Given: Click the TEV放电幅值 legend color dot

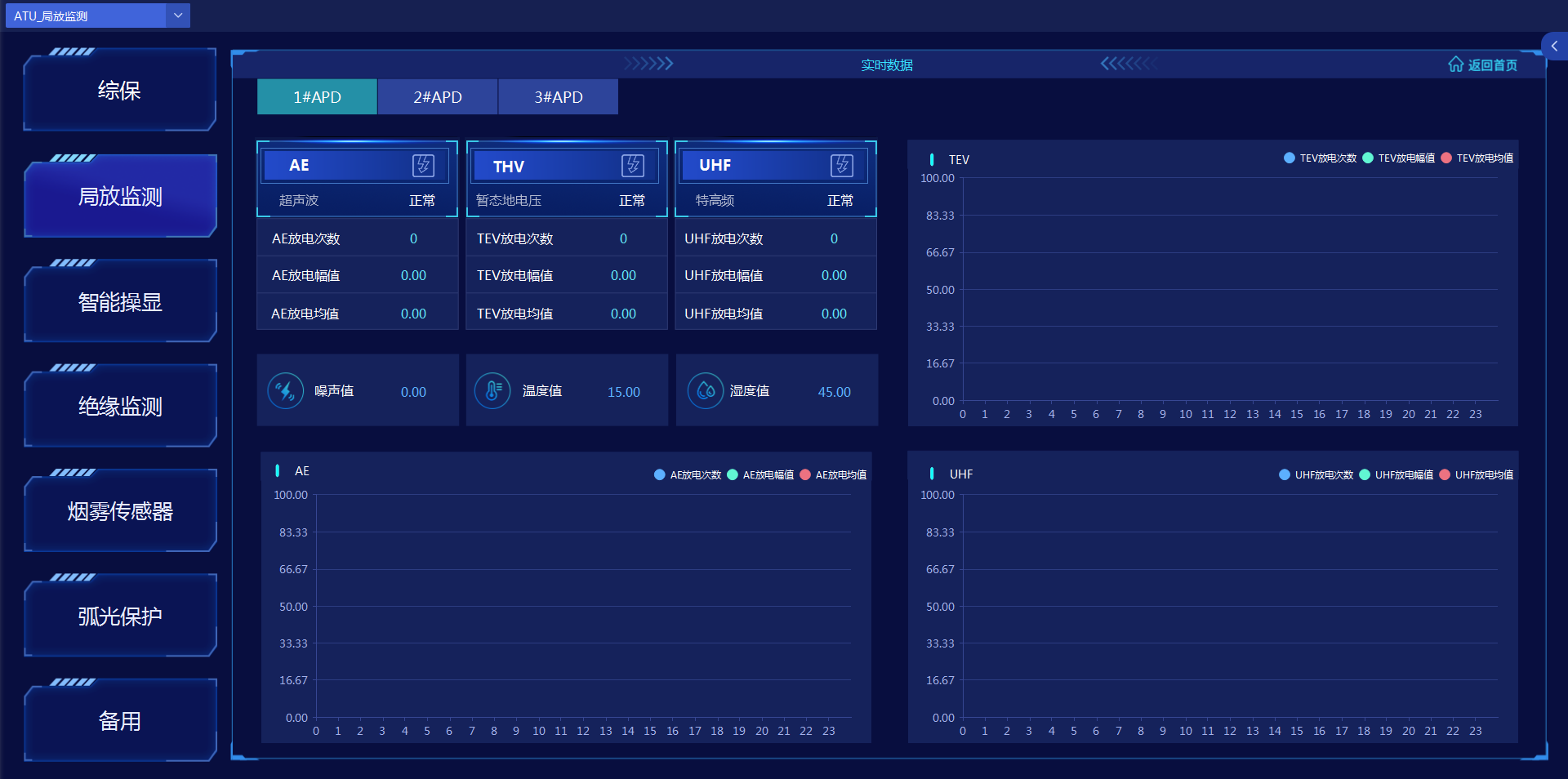Looking at the screenshot, I should coord(1368,158).
